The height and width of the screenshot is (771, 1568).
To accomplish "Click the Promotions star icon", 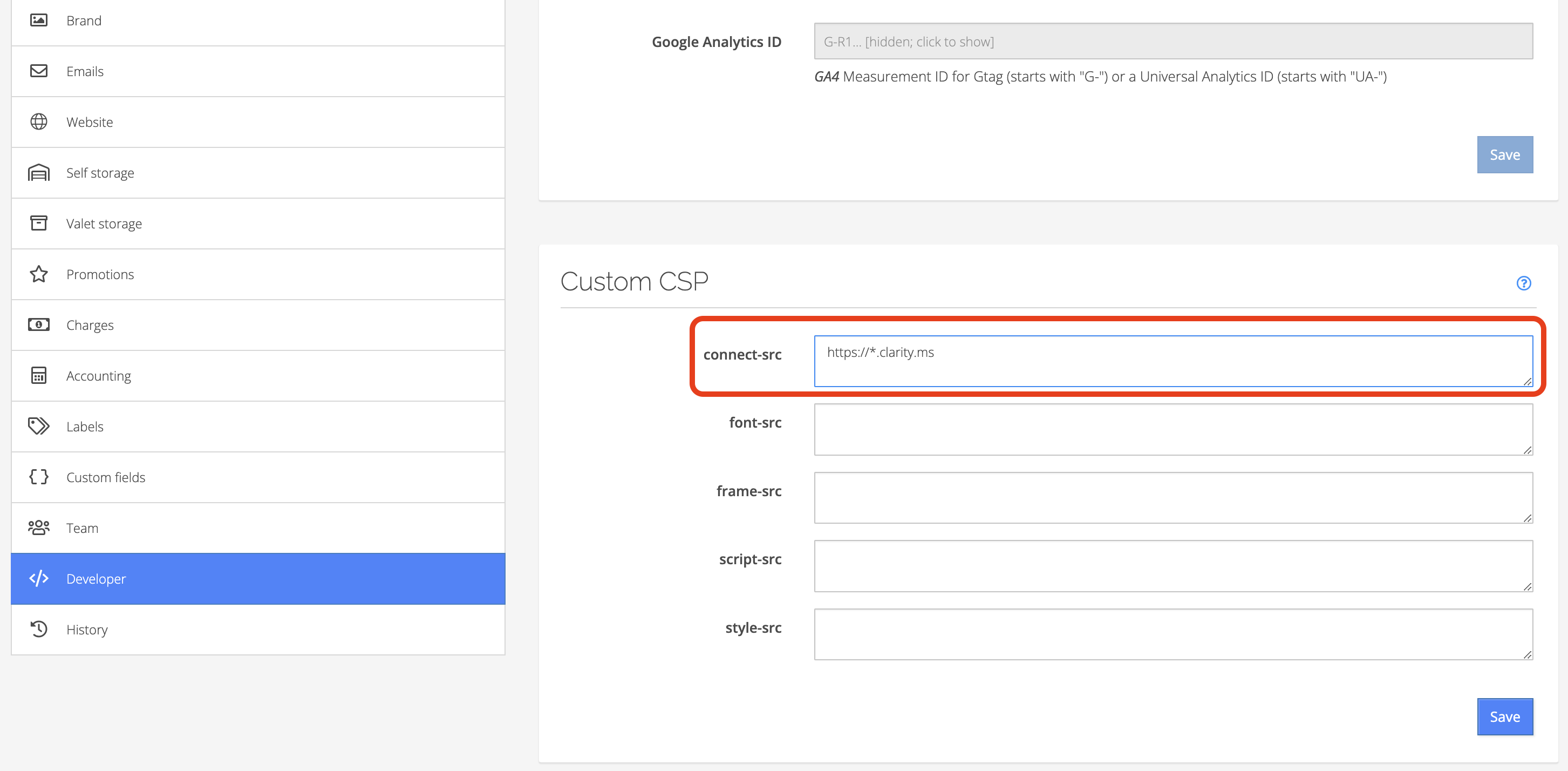I will (38, 274).
